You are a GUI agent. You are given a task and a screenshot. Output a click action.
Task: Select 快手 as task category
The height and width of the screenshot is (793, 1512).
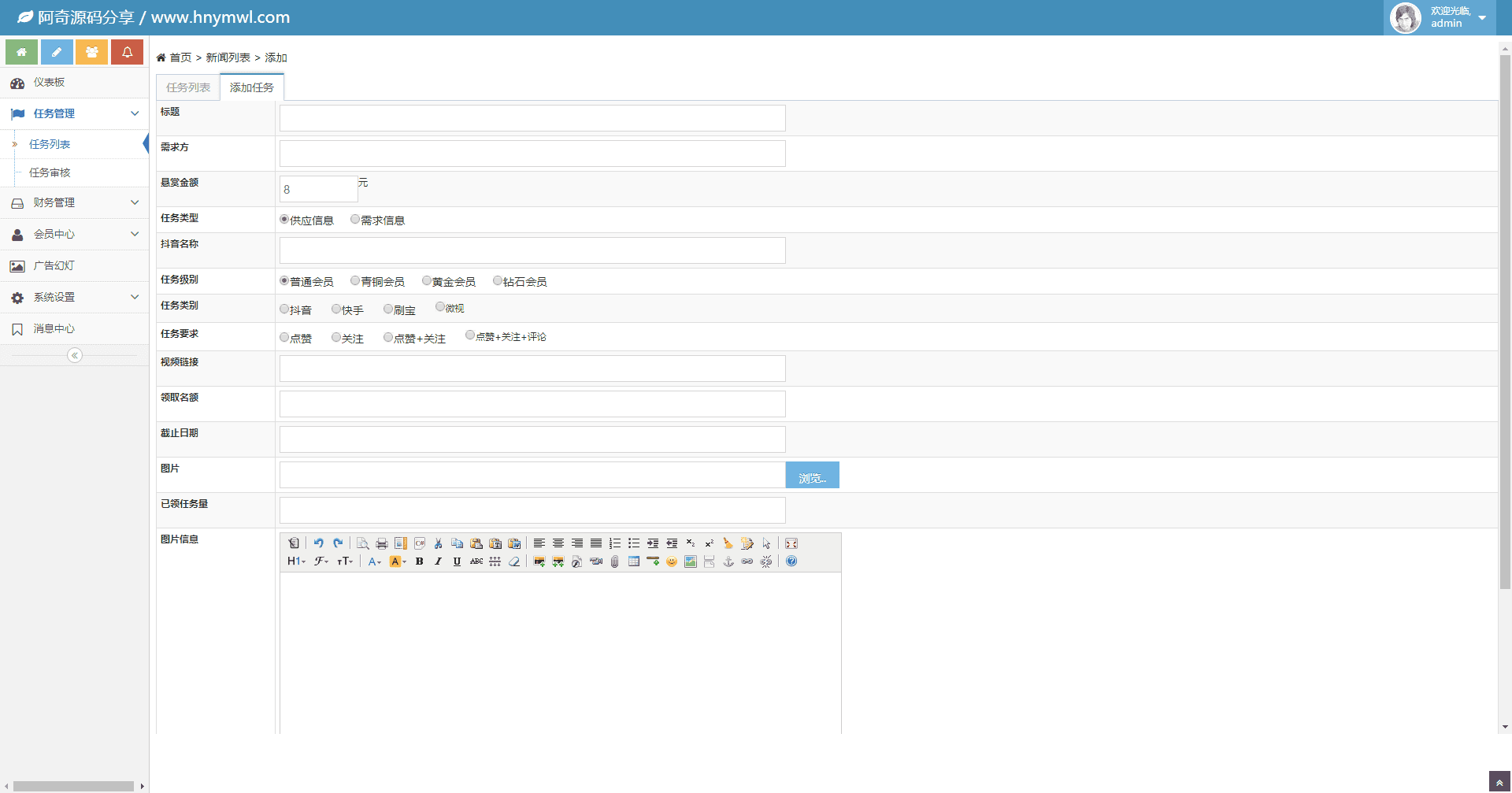[336, 309]
